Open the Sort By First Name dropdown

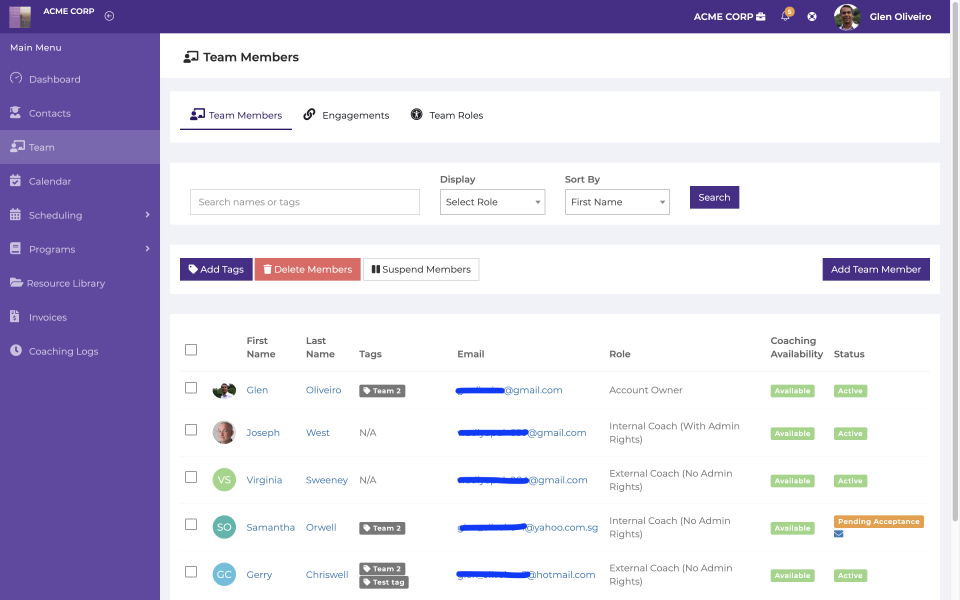[x=617, y=202]
